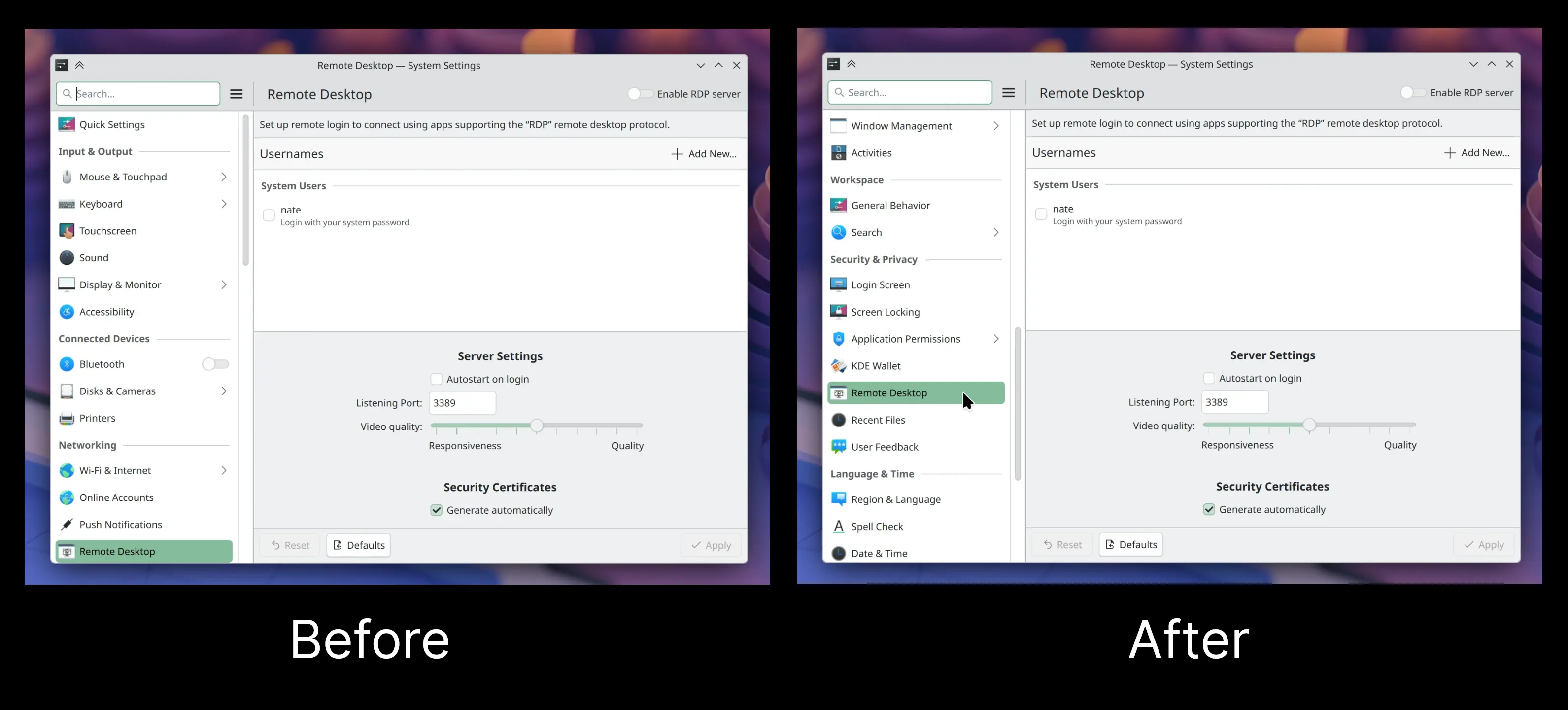Open Keyboard settings in the Before window
This screenshot has width=1568, height=710.
coord(144,204)
